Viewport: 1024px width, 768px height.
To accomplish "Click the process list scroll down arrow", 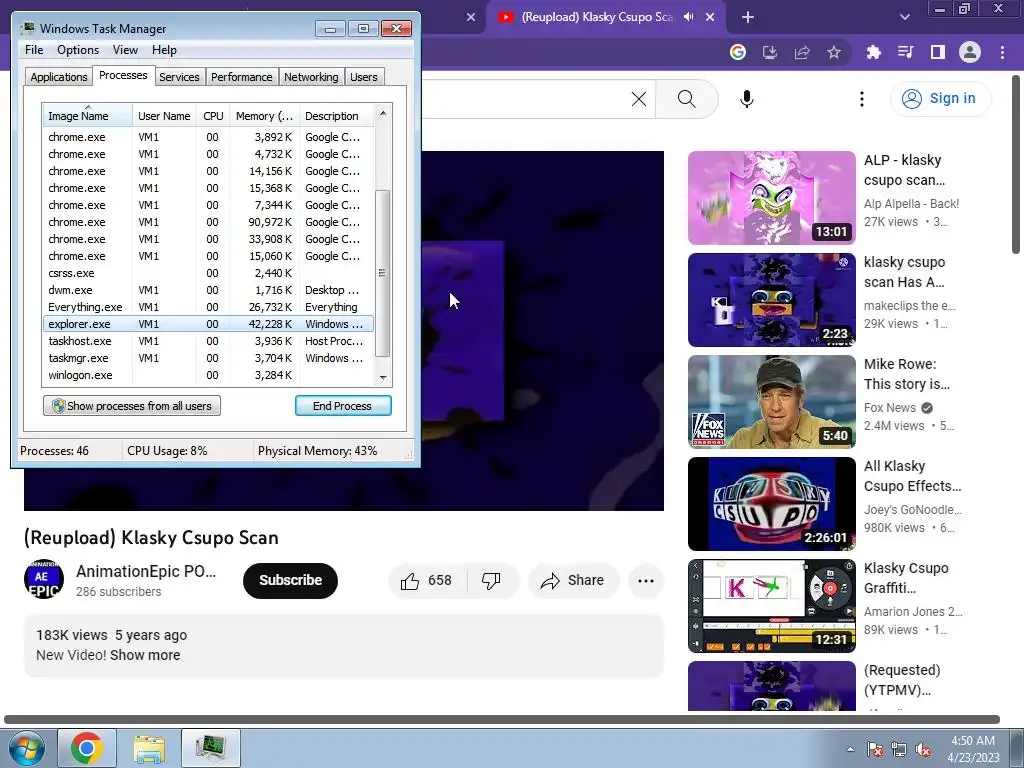I will click(x=383, y=377).
